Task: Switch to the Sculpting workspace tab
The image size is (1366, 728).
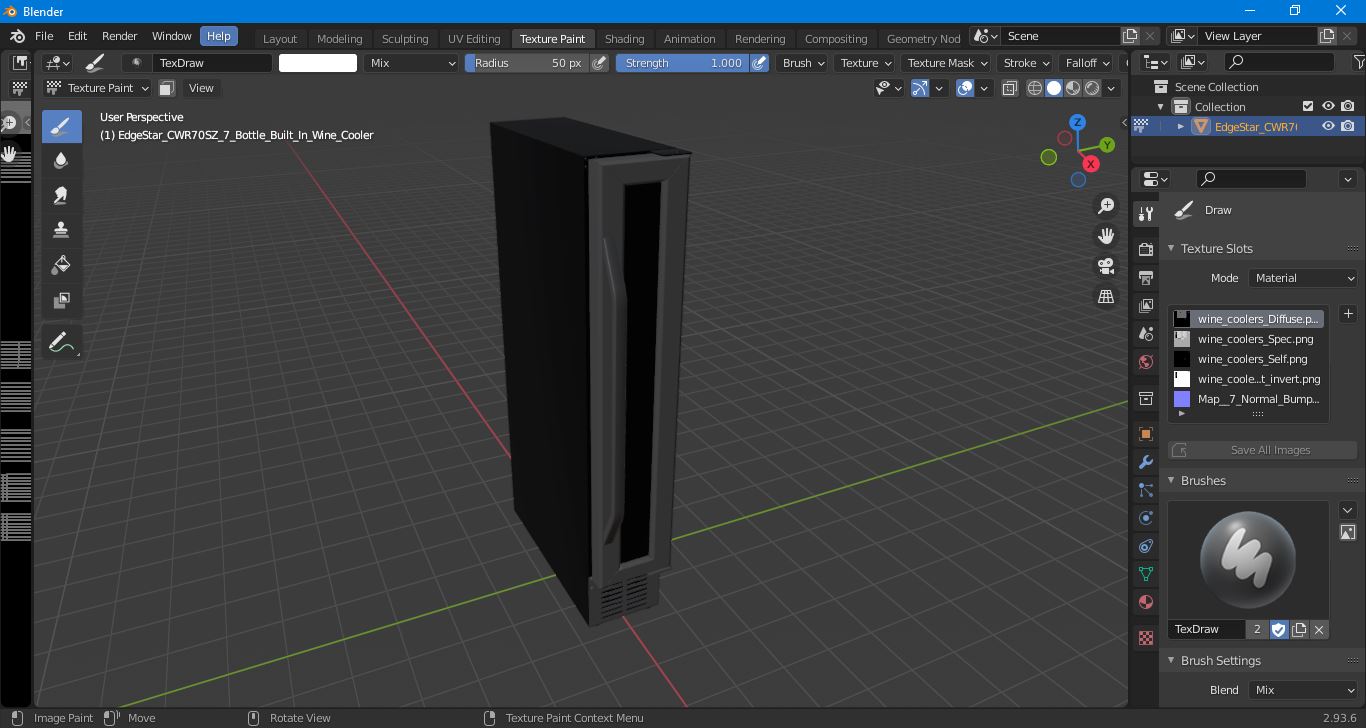Action: pos(405,38)
